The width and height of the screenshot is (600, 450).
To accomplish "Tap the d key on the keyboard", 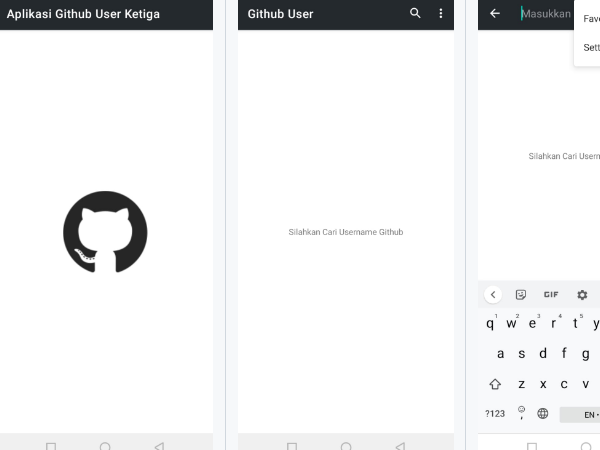I will click(543, 354).
